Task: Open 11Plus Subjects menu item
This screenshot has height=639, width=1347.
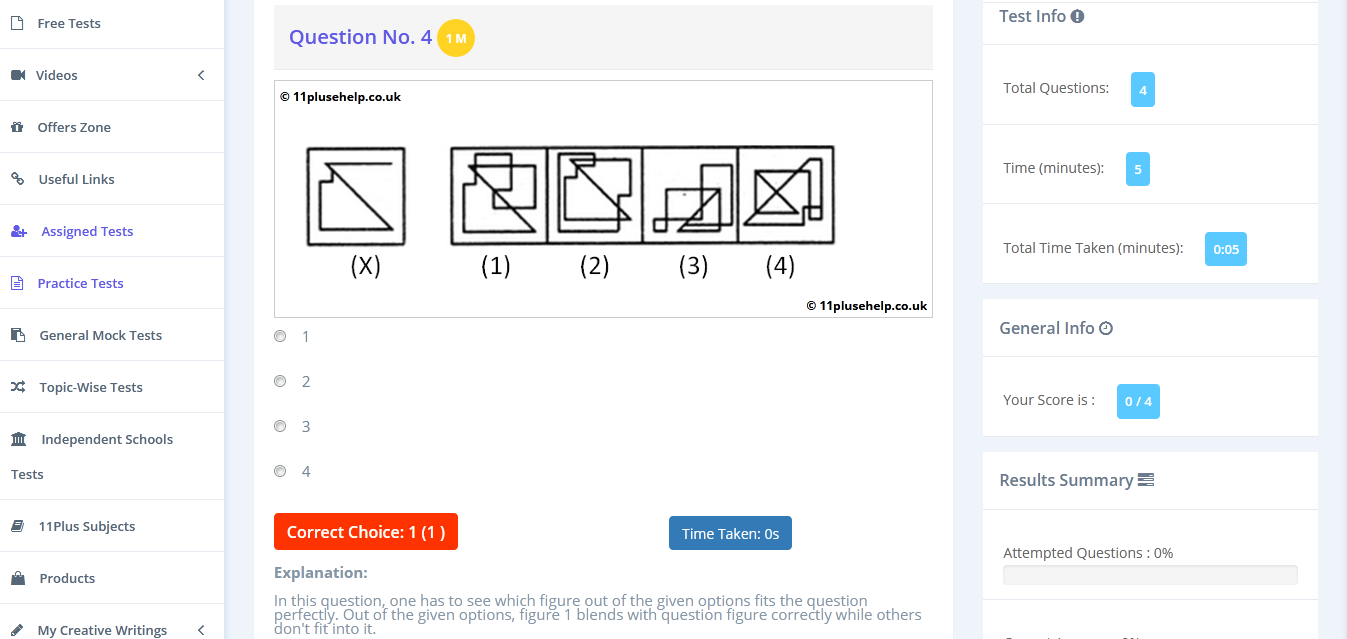Action: pos(86,526)
